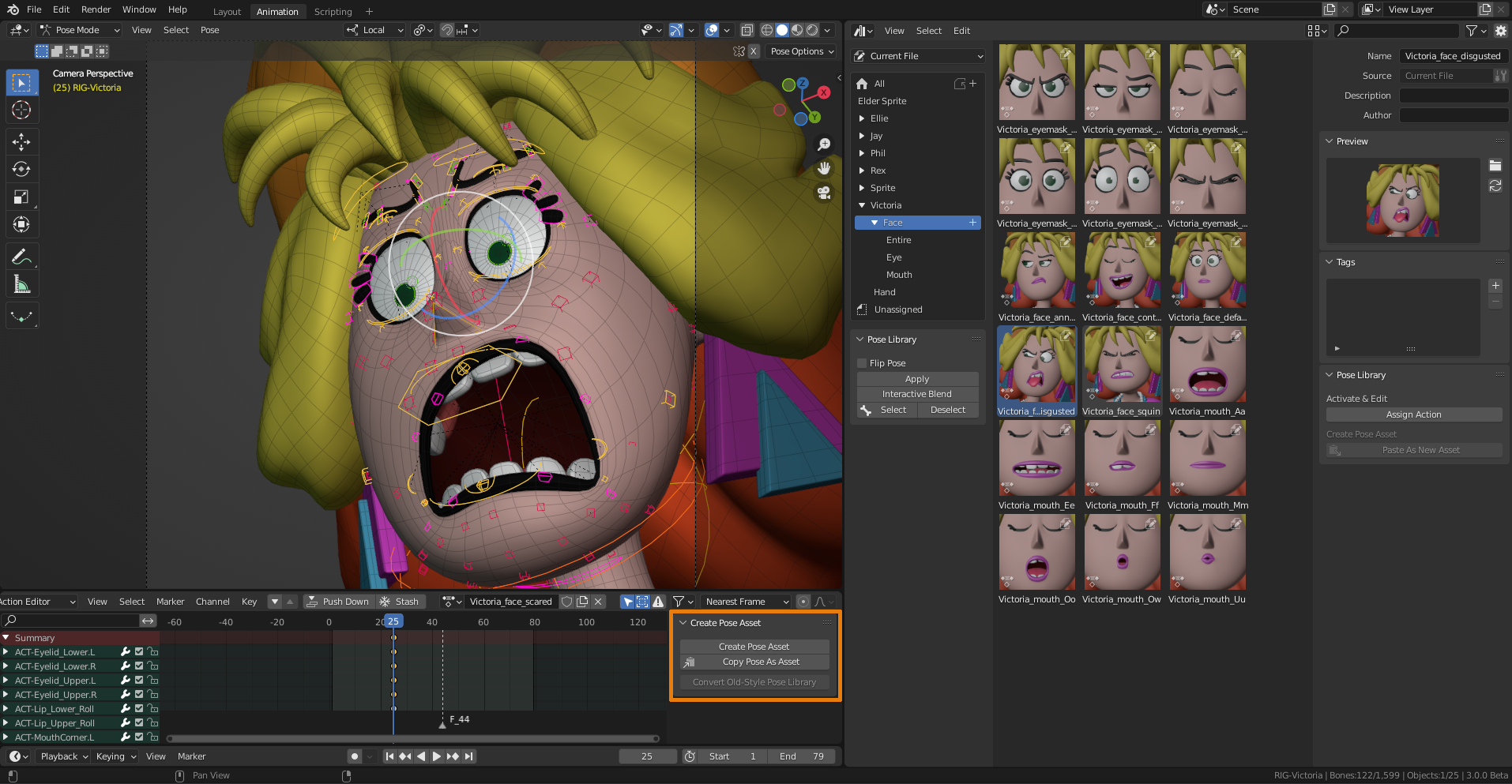Viewport: 1512px width, 784px height.
Task: Lock the ACT-Lip_Lower_Roll channel
Action: [152, 708]
